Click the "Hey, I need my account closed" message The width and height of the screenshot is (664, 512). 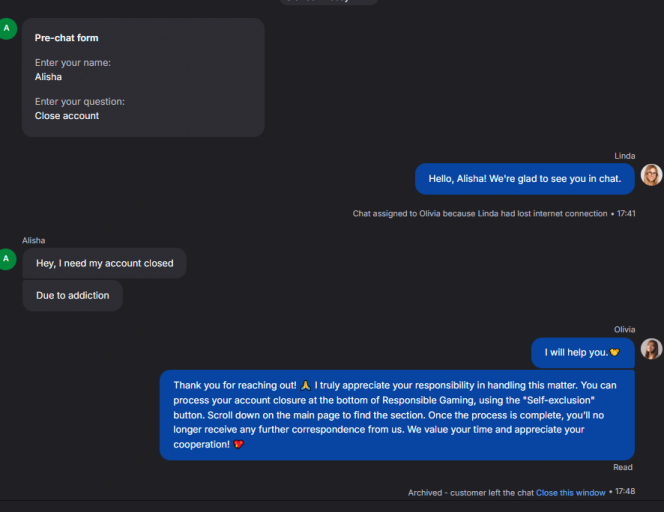[104, 263]
